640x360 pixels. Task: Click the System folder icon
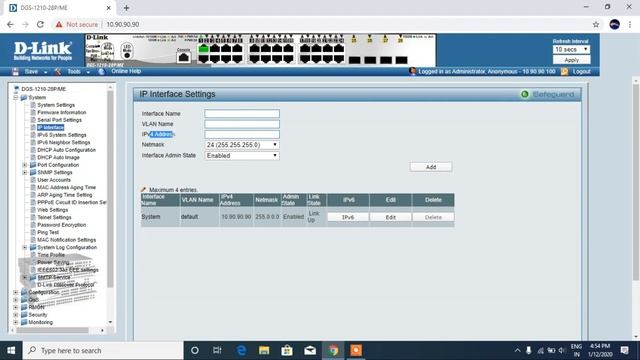(x=24, y=98)
